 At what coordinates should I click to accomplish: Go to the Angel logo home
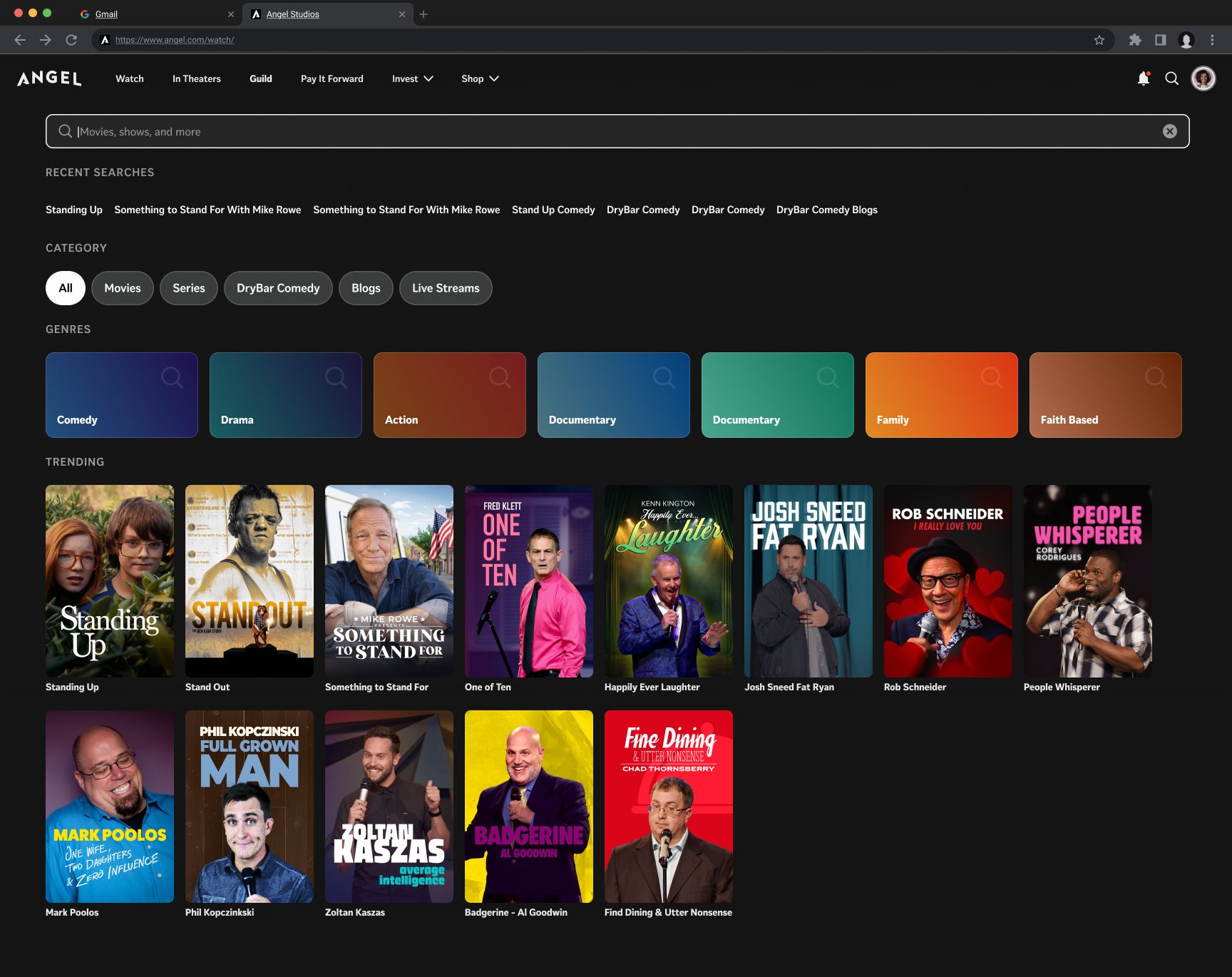click(x=49, y=78)
